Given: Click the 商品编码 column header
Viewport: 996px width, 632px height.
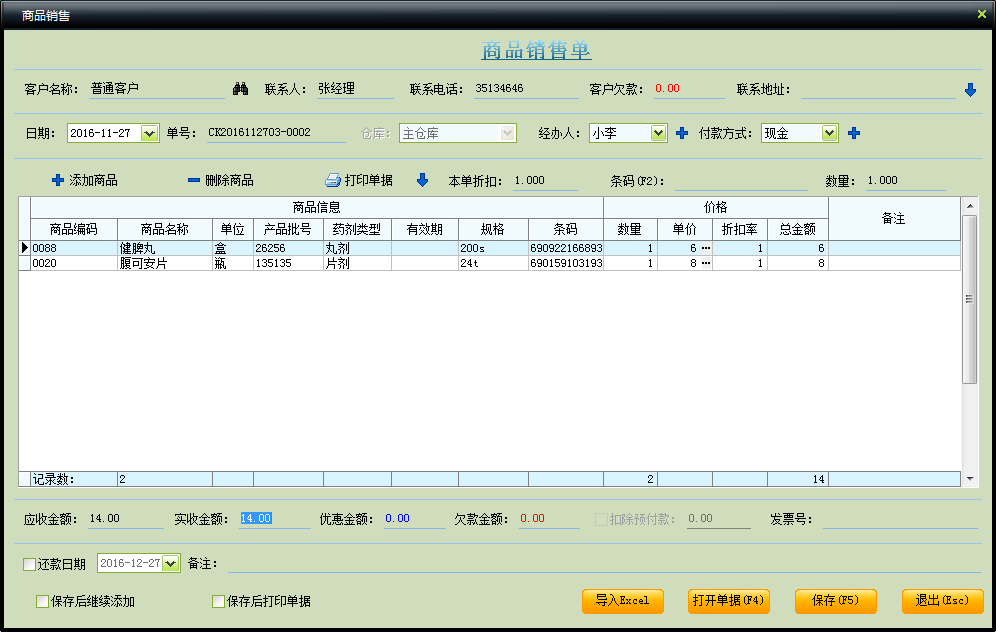Looking at the screenshot, I should (x=74, y=229).
